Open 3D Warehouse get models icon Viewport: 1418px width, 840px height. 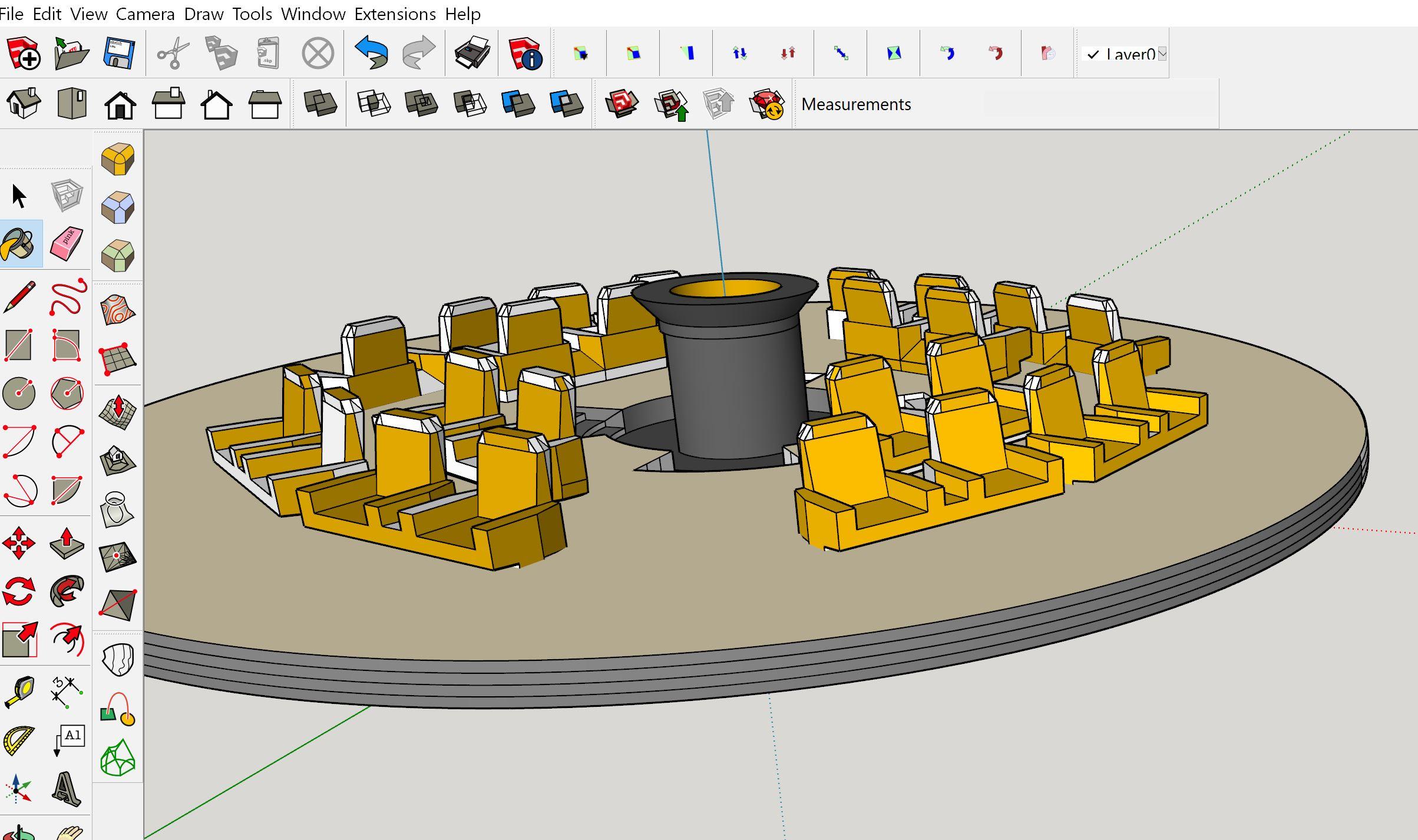pos(622,104)
